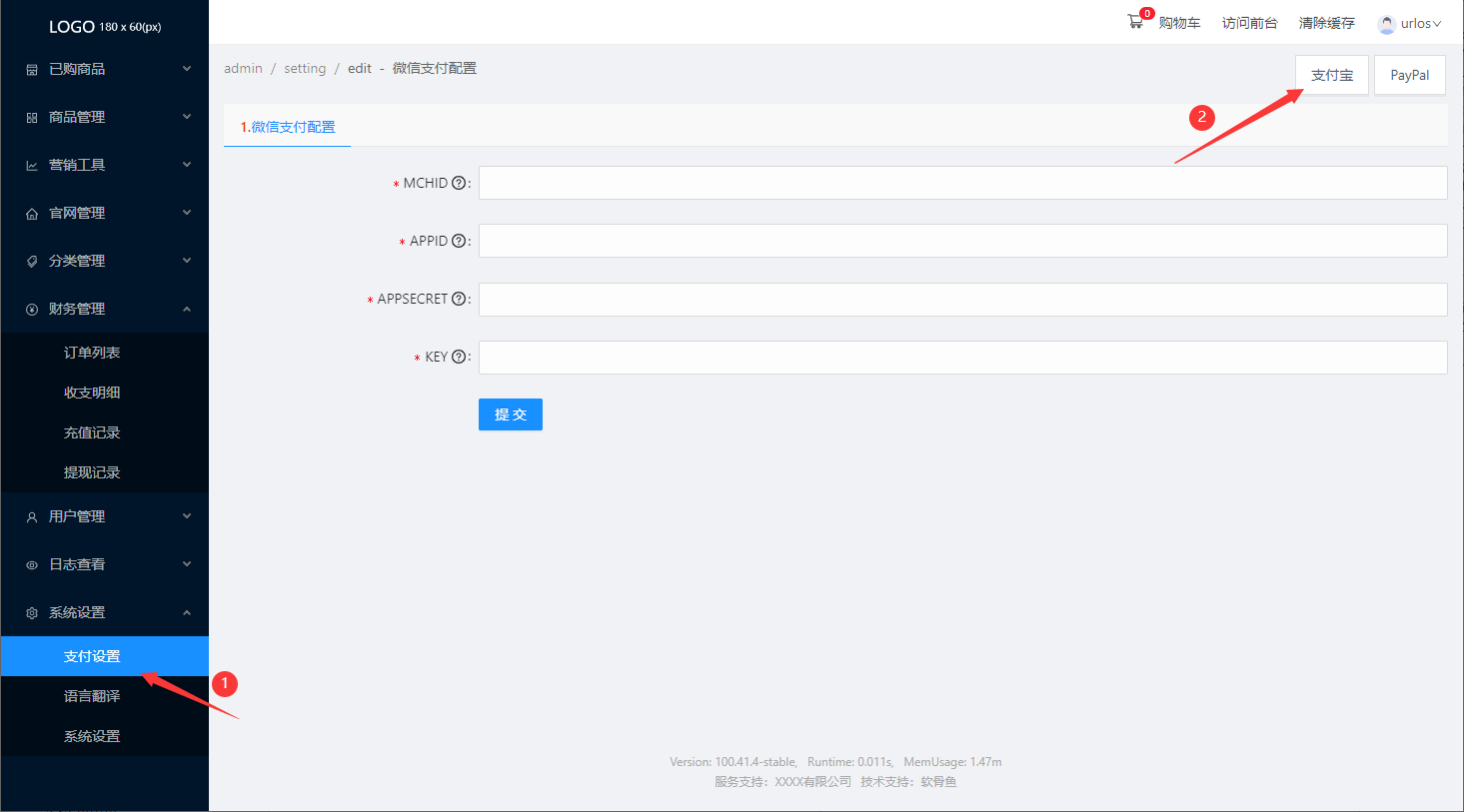Click the APPID help question icon
This screenshot has width=1464, height=812.
(x=459, y=241)
